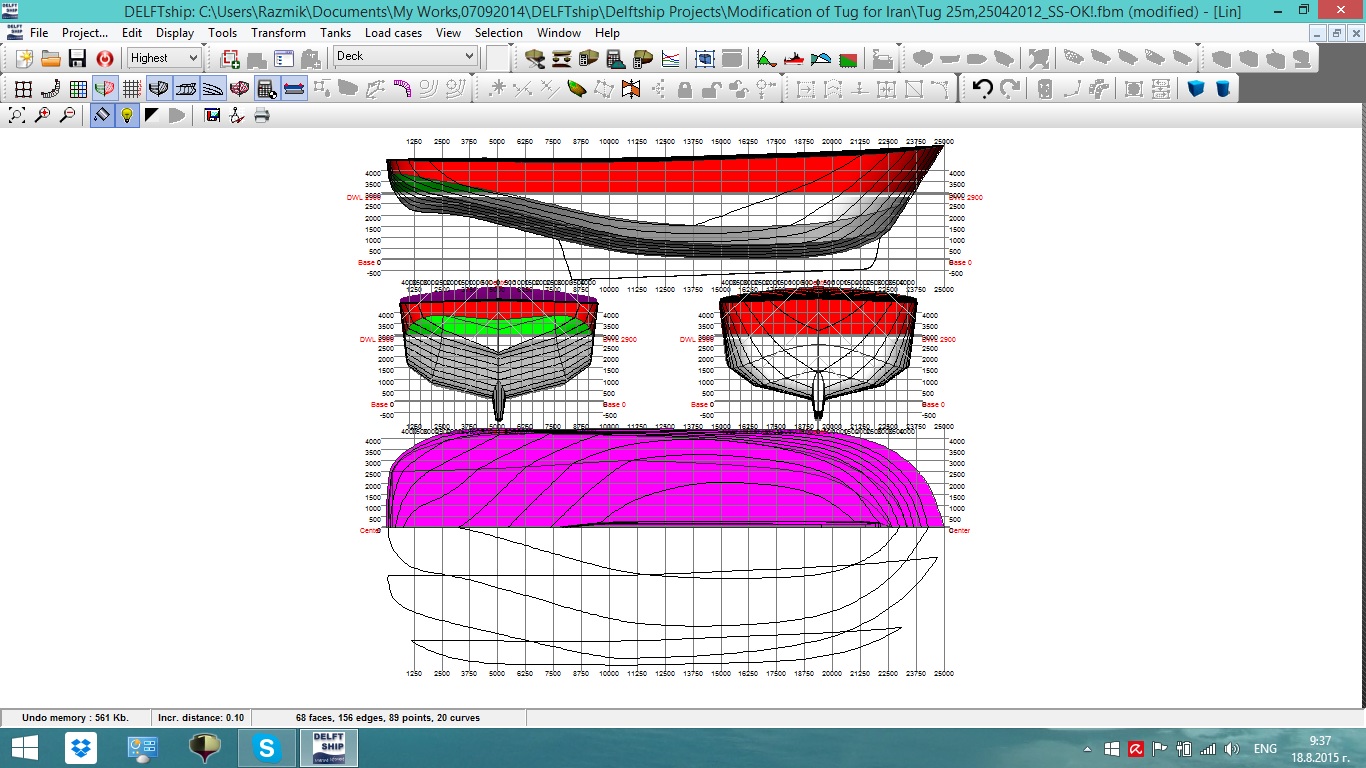This screenshot has width=1366, height=768.
Task: Click the Undo arrow icon
Action: pyautogui.click(x=982, y=89)
